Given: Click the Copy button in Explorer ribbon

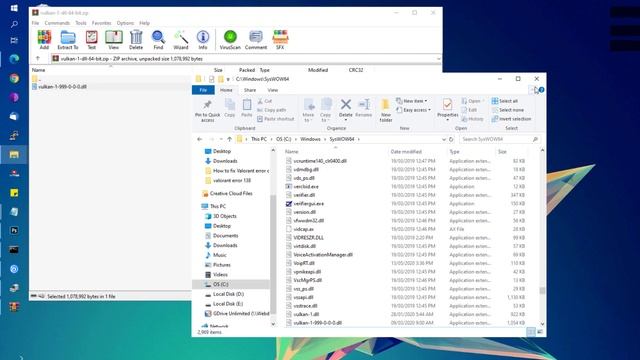Looking at the screenshot, I should pos(230,109).
